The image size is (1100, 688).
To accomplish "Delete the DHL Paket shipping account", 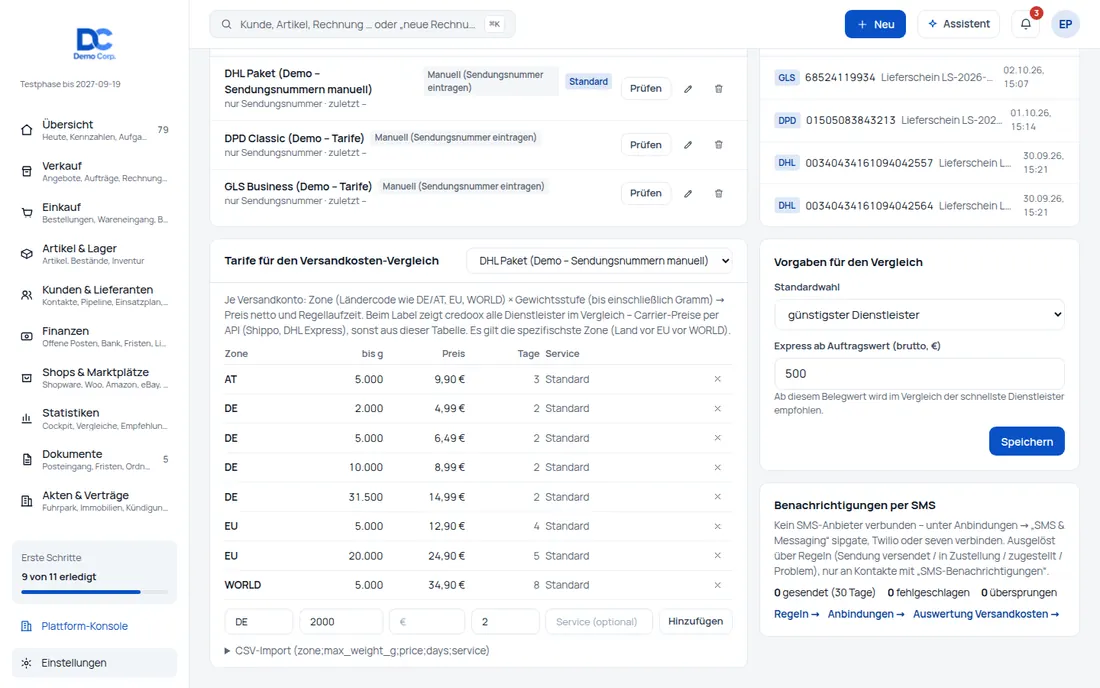I will pos(718,89).
